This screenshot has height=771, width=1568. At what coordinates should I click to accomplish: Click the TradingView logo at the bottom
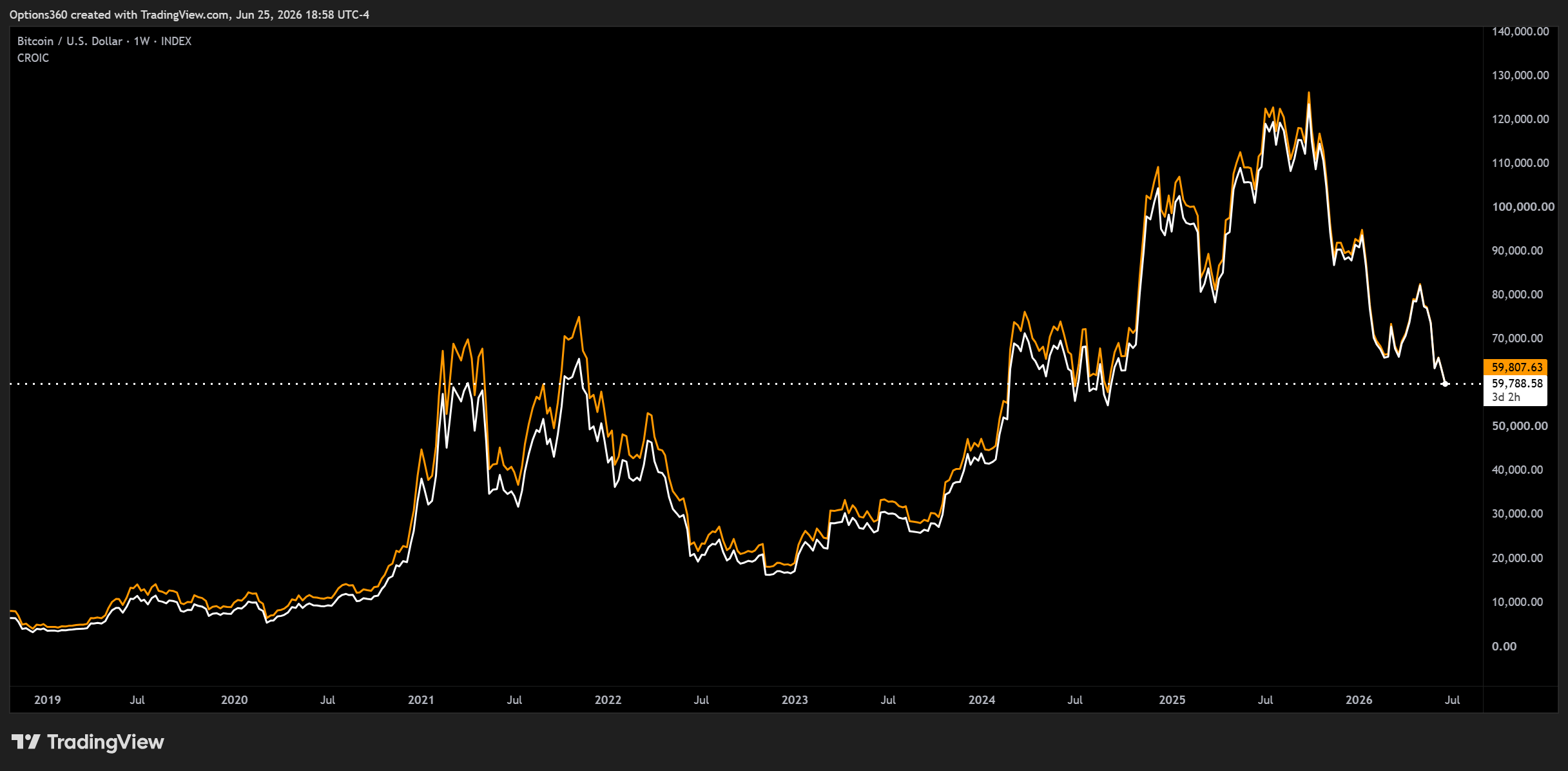(x=88, y=742)
